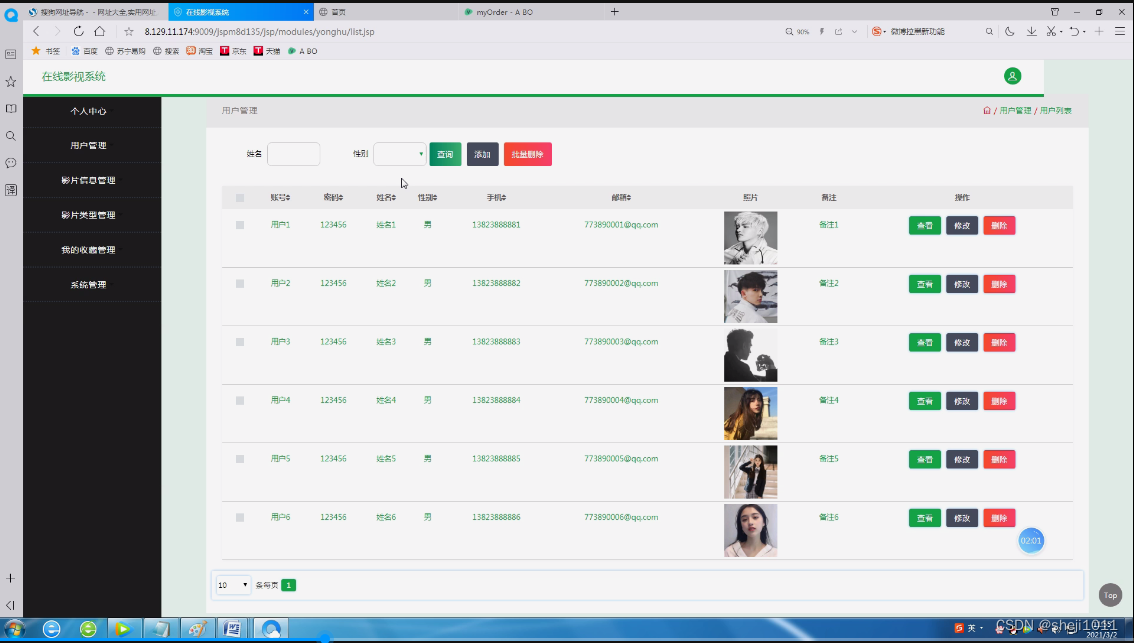Sort the table by 邮箱 column
The width and height of the screenshot is (1134, 643).
pos(621,197)
